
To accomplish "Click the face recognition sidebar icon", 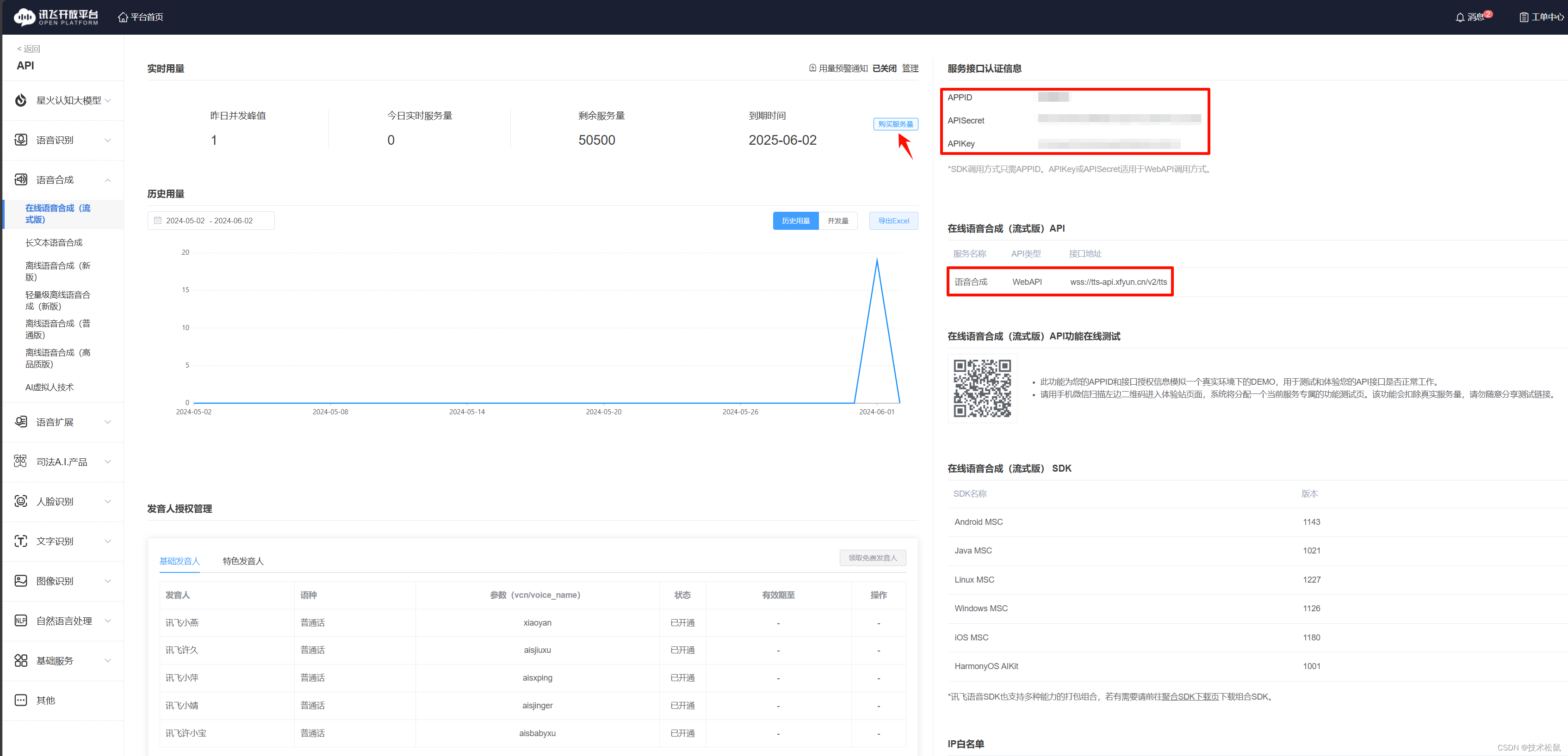I will (21, 501).
